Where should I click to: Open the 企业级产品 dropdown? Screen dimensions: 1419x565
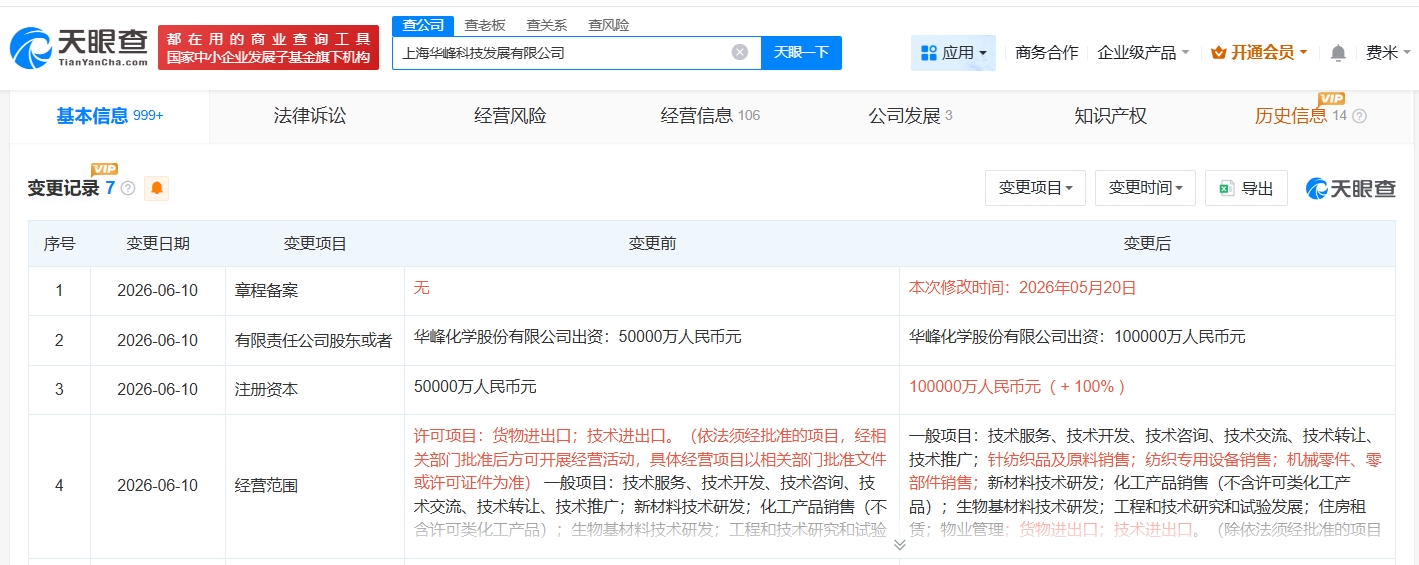coord(1143,53)
